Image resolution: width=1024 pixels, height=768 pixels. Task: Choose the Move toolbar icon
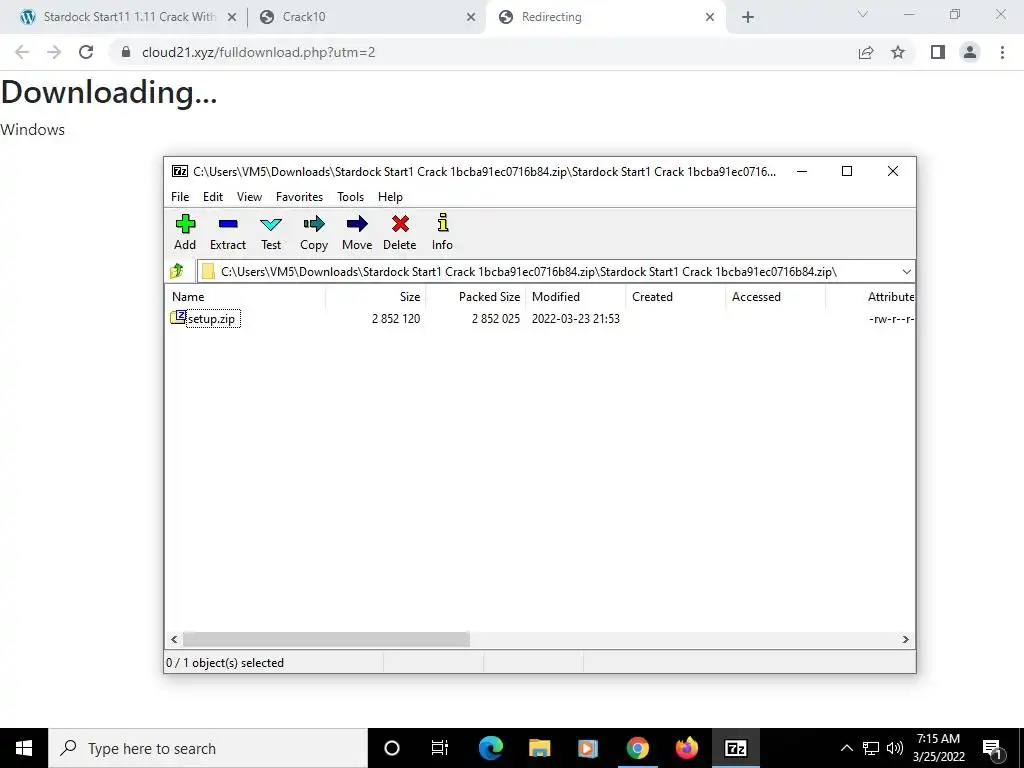point(357,232)
